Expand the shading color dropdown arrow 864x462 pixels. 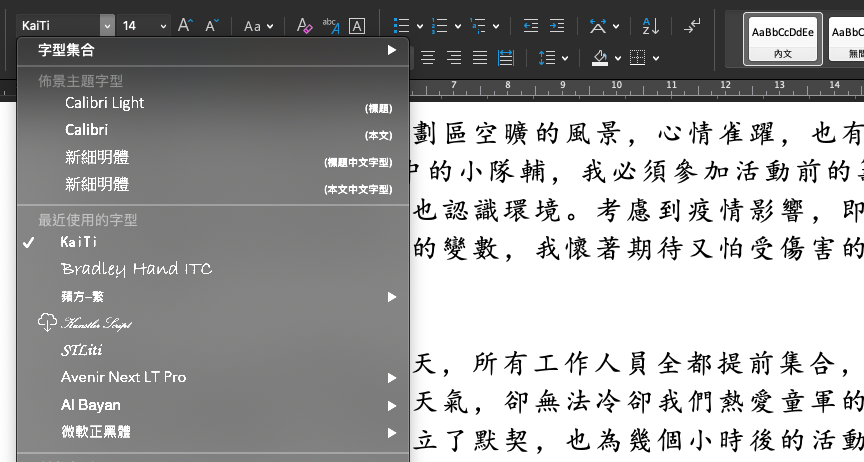coord(618,58)
